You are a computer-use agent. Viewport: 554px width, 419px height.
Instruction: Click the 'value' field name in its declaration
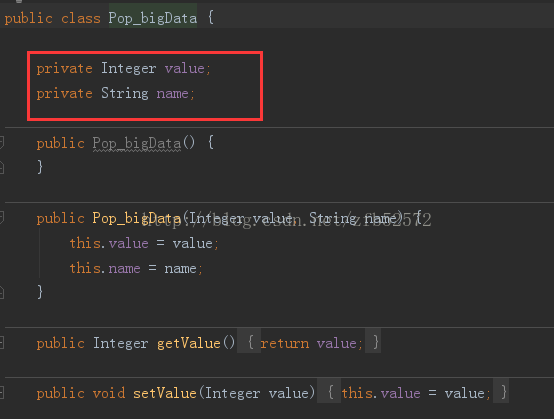[x=184, y=68]
